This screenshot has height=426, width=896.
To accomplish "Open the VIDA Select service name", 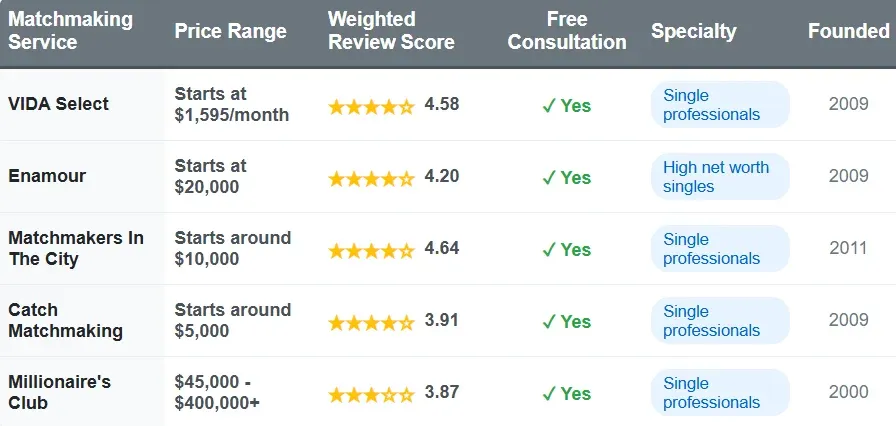I will [58, 104].
